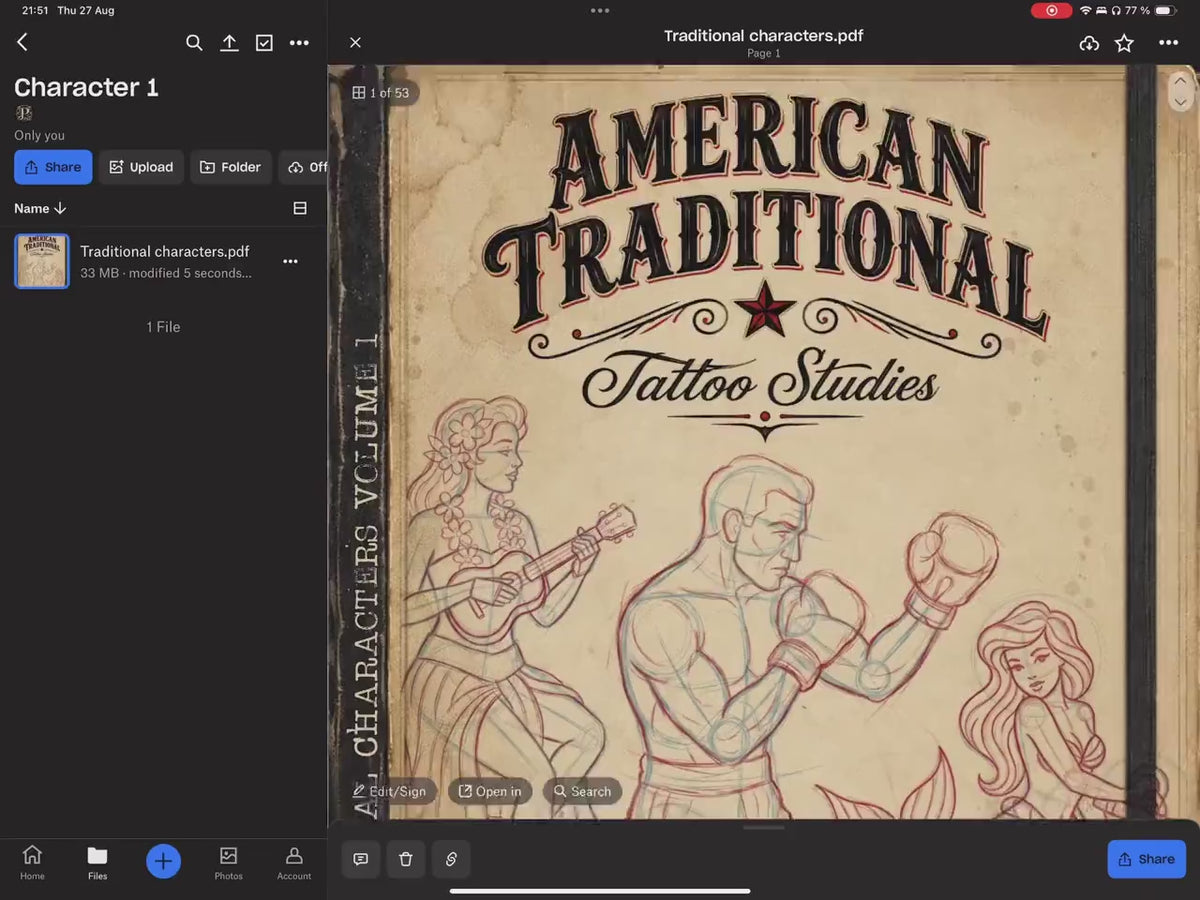Delete the file with trash icon
This screenshot has height=900, width=1200.
pos(406,859)
